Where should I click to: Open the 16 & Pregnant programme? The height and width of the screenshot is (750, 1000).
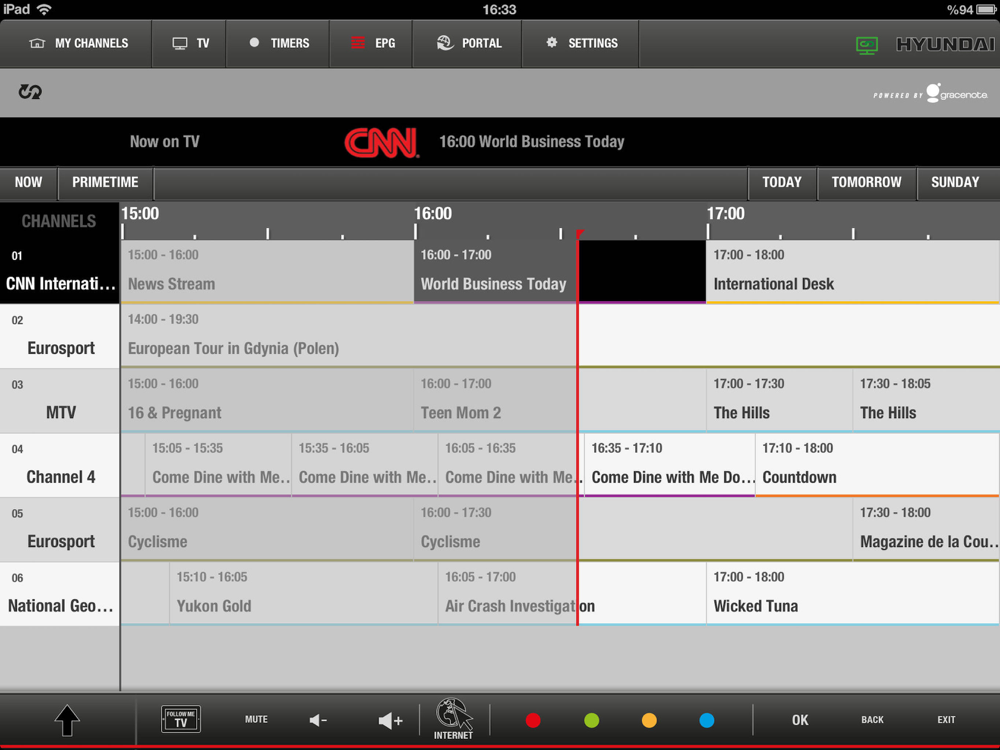click(267, 401)
